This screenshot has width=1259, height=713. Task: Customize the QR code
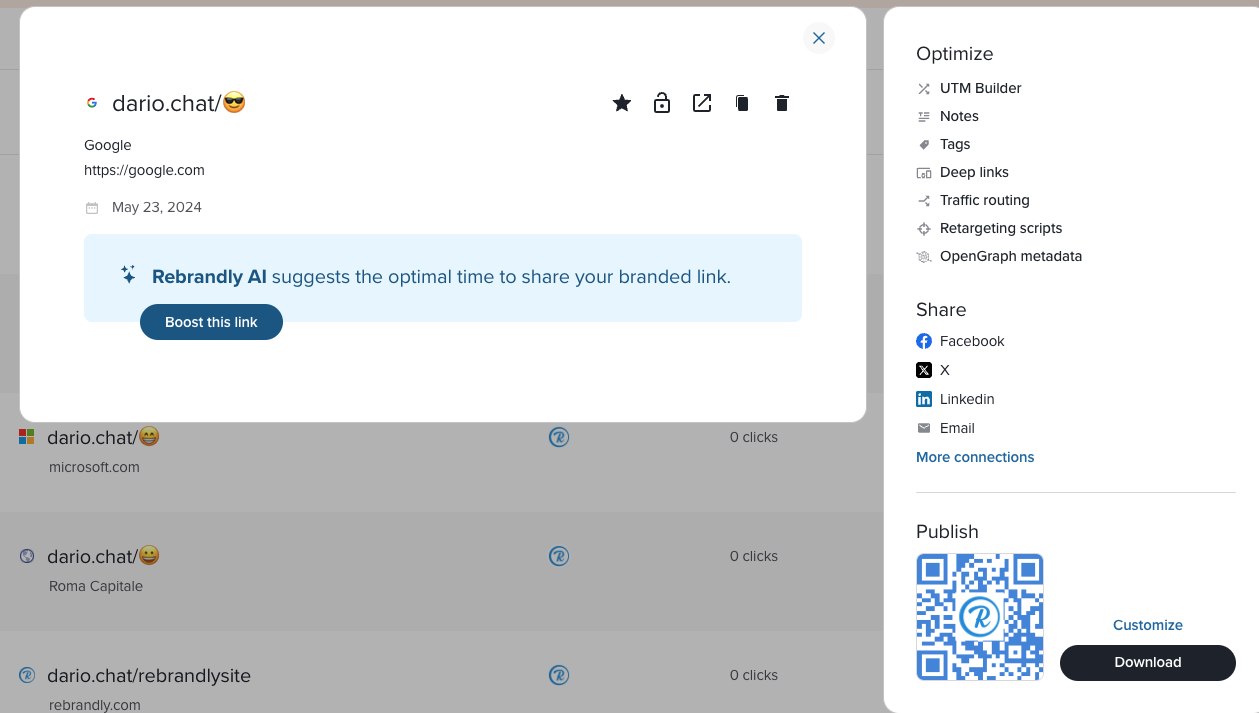[1148, 625]
